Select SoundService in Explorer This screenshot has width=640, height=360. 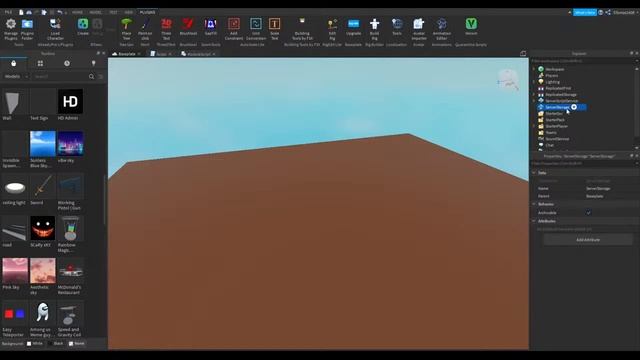[557, 139]
